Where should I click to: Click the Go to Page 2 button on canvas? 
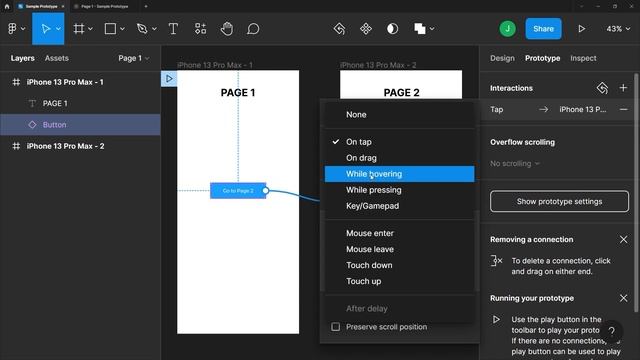238,191
